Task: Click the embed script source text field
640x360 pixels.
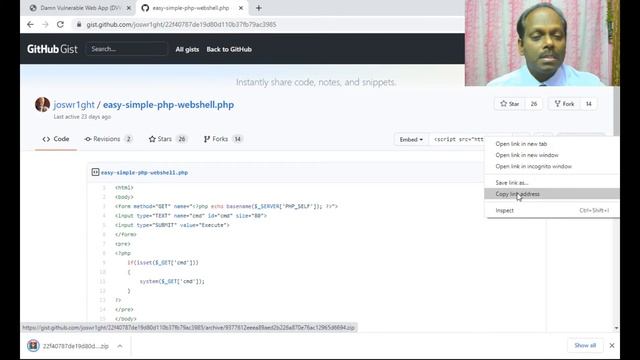Action: [x=457, y=140]
